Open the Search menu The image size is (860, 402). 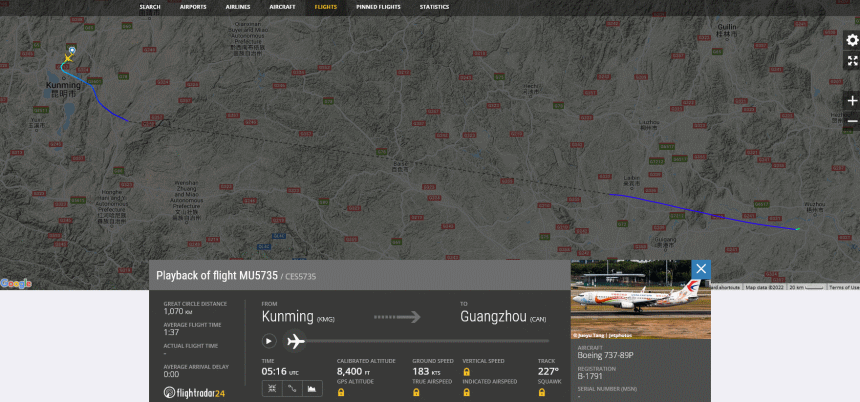[150, 7]
